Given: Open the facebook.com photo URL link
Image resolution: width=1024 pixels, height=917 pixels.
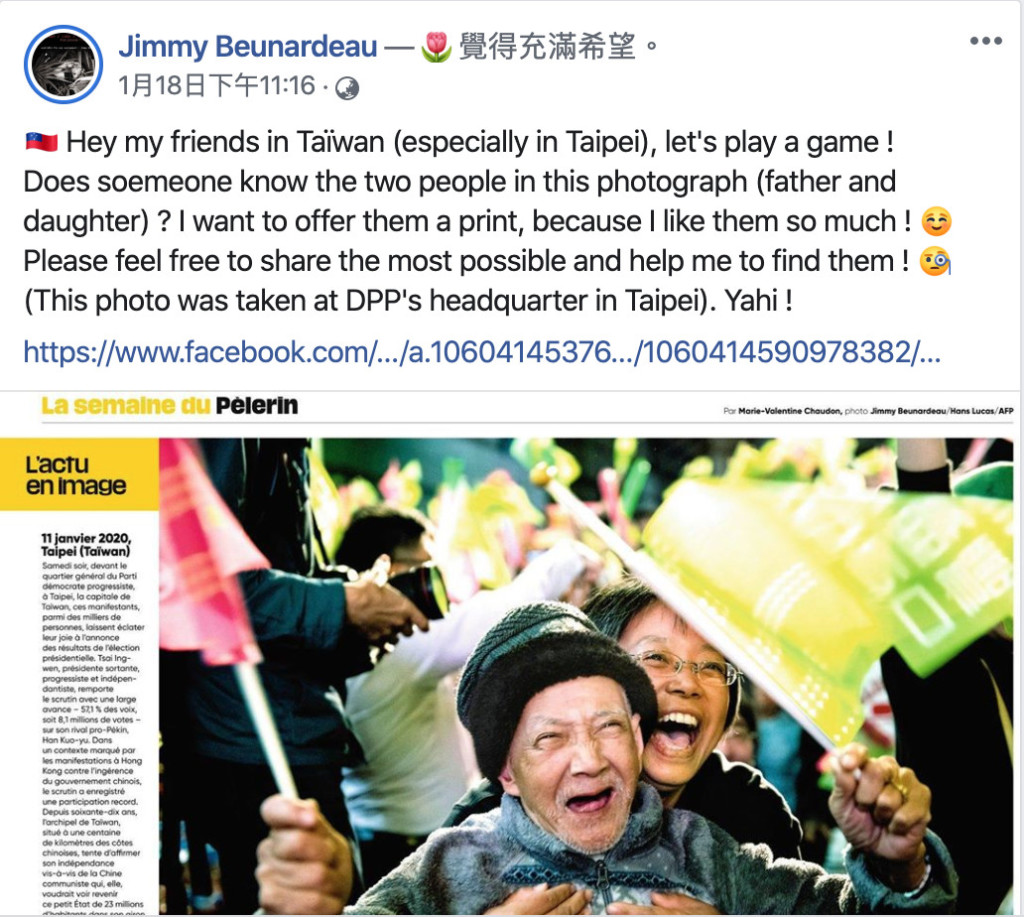Looking at the screenshot, I should click(482, 352).
